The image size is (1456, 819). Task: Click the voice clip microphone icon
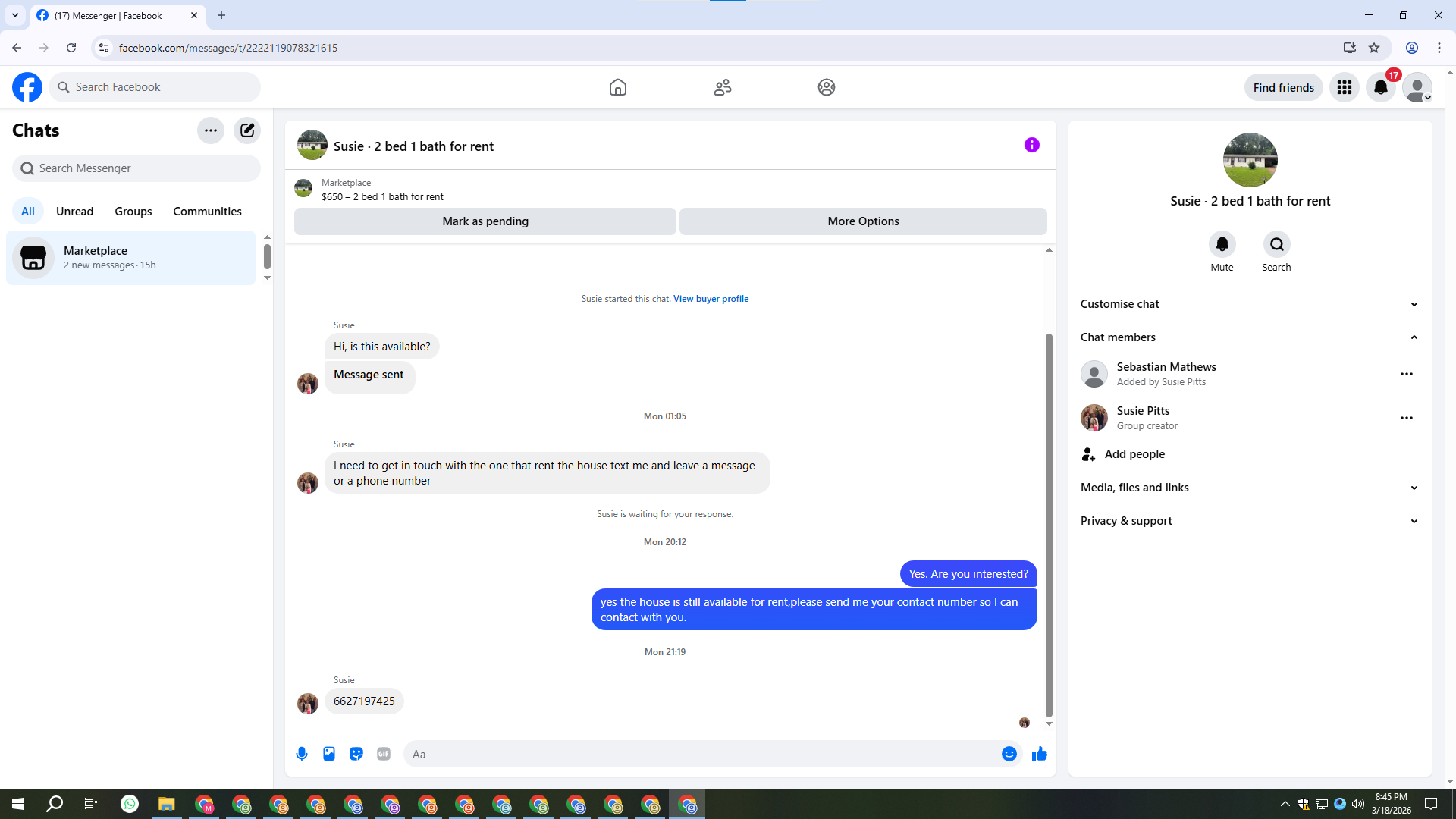point(302,754)
